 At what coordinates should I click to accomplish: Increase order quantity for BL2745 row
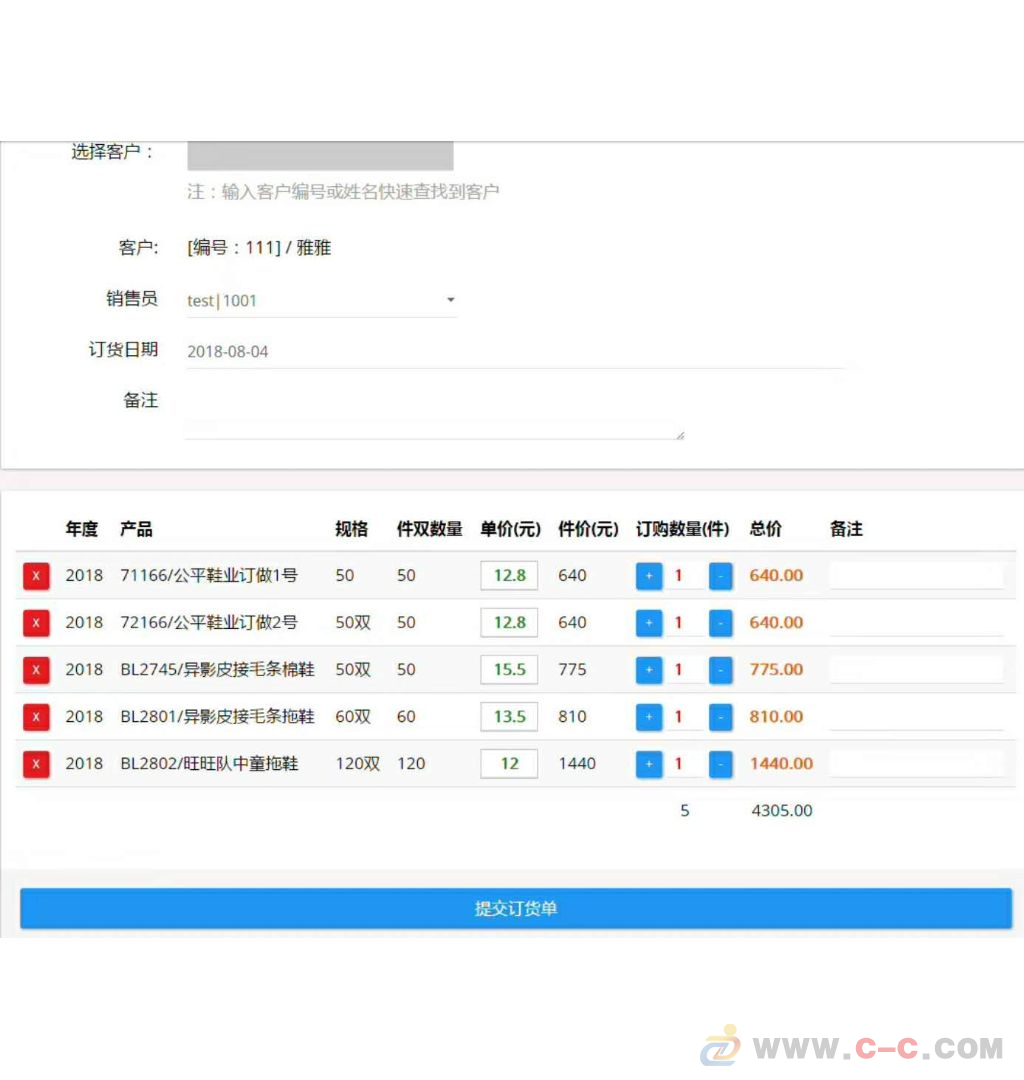[x=648, y=670]
